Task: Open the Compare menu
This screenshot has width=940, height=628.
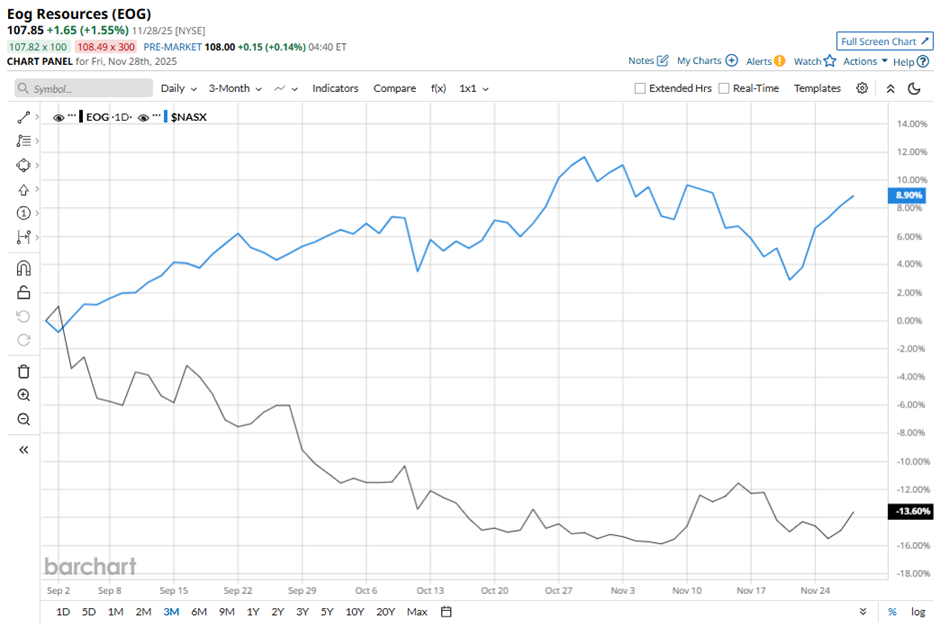Action: click(394, 88)
